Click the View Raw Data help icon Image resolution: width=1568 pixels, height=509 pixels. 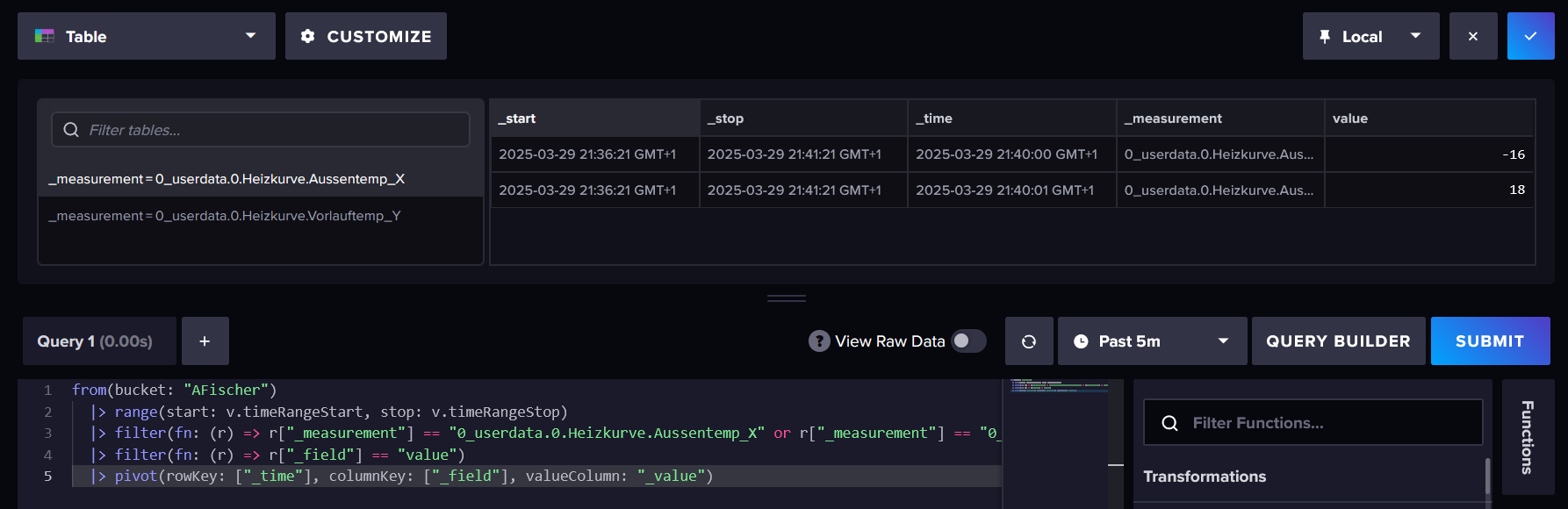point(819,341)
